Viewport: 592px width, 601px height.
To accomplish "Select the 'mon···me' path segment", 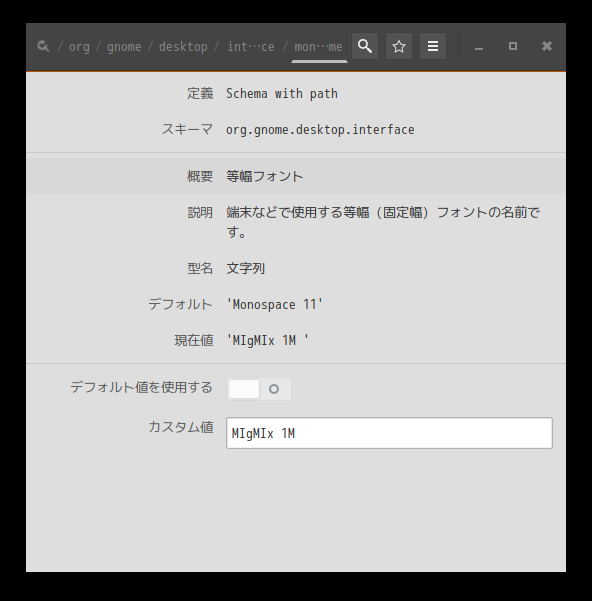I will pos(318,47).
